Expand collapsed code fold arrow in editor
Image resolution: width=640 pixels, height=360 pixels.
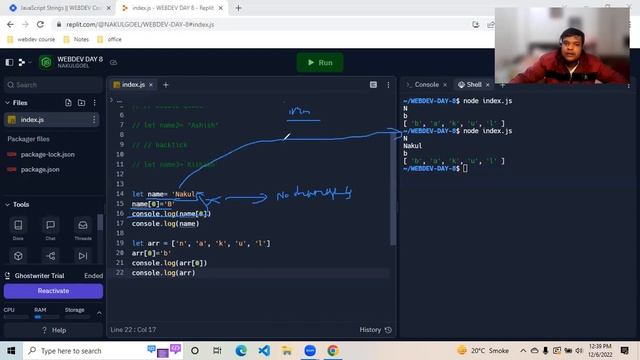coord(111,100)
